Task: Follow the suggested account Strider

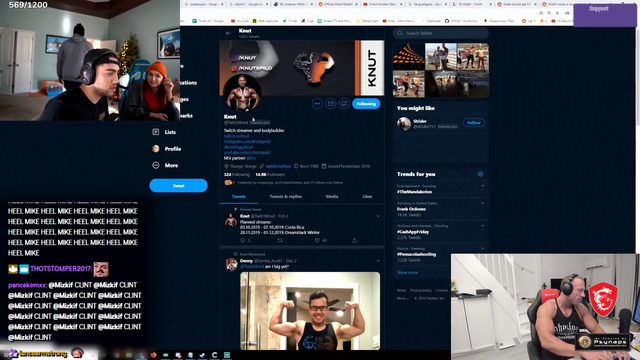Action: click(473, 122)
